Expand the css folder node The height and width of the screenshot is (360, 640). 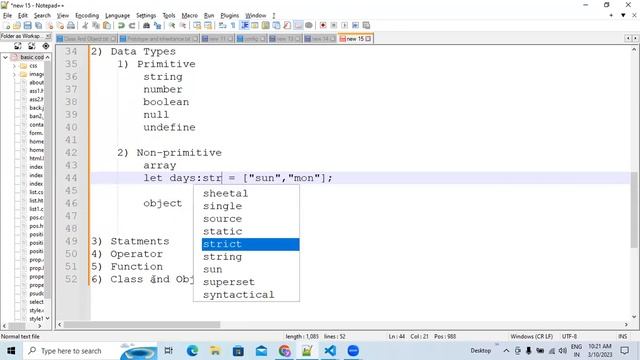[14, 66]
